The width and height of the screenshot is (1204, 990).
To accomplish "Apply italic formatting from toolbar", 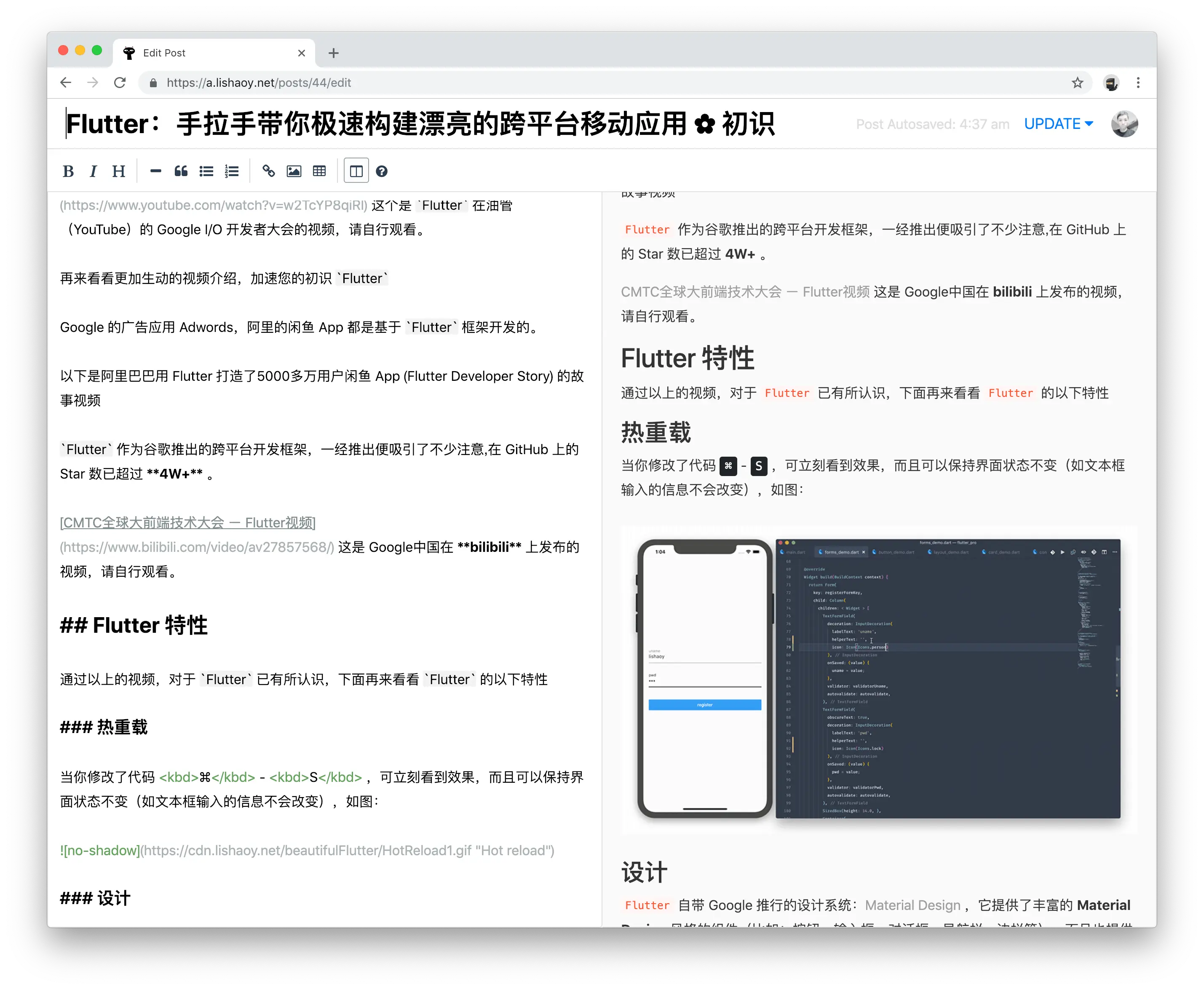I will (x=94, y=171).
